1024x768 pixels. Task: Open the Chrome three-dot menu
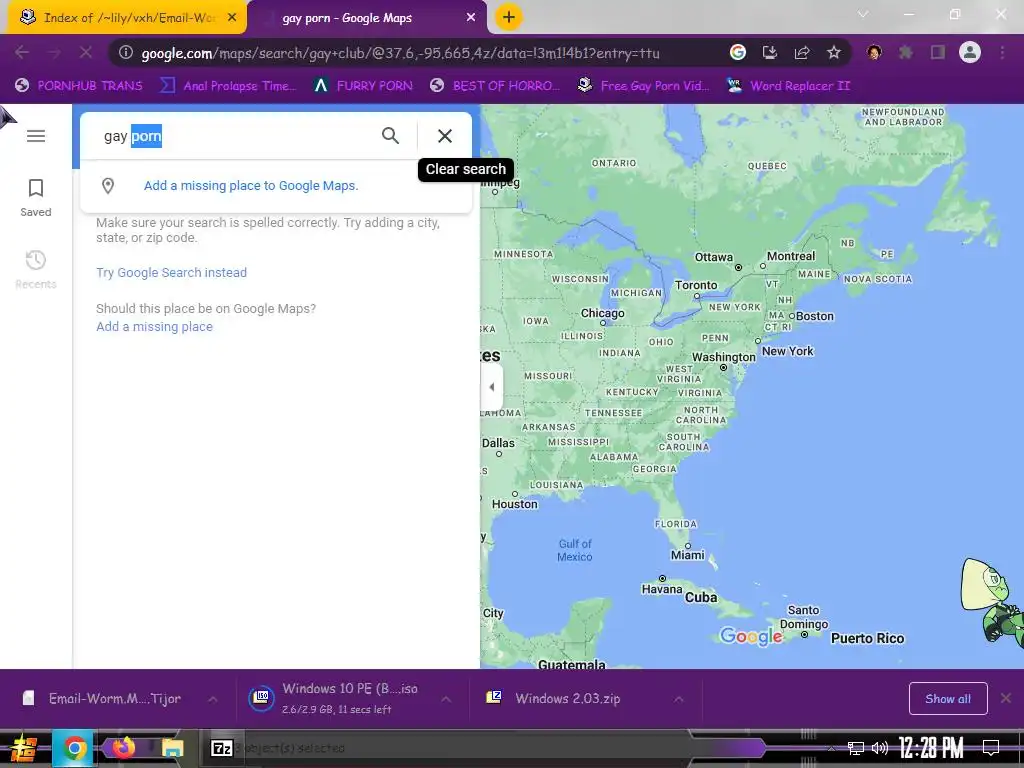coord(1002,52)
